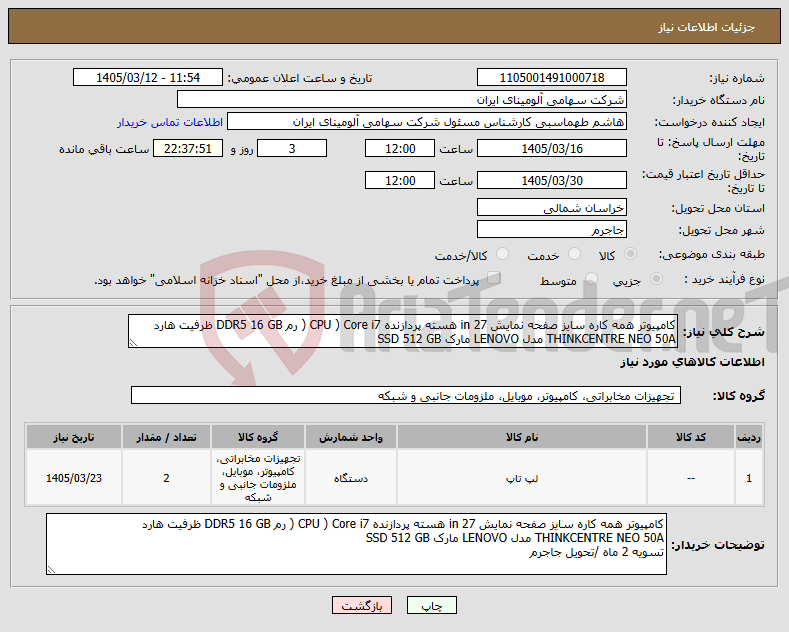Click the چاپ (print) button
Viewport: 789px width, 632px height.
pos(432,605)
